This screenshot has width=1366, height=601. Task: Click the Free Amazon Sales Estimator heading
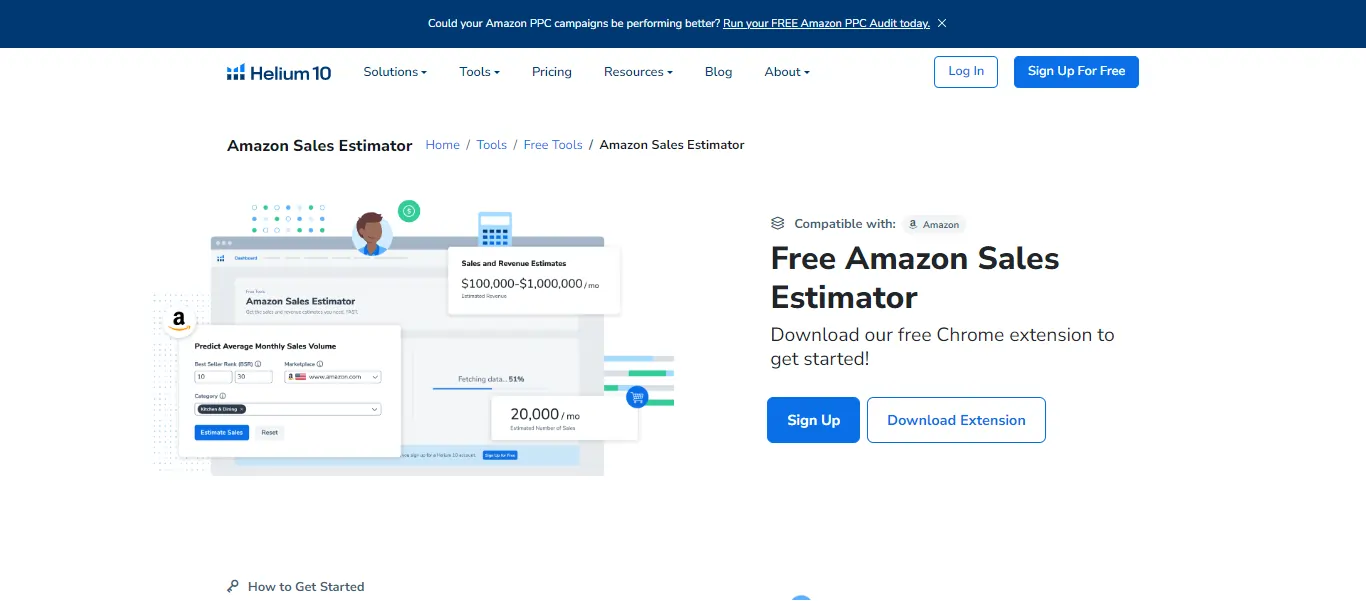click(915, 278)
